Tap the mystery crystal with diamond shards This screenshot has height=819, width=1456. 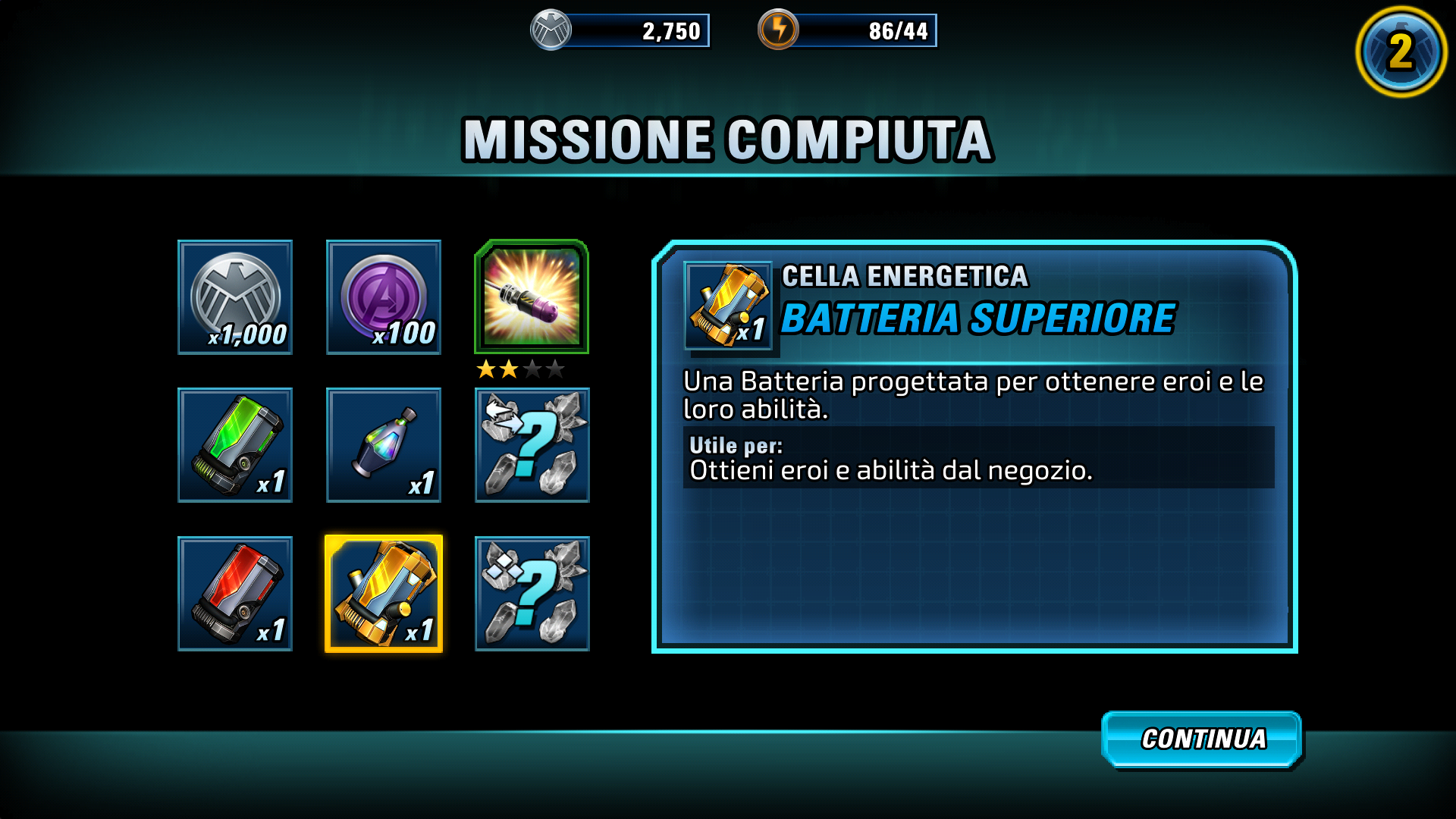[x=532, y=594]
